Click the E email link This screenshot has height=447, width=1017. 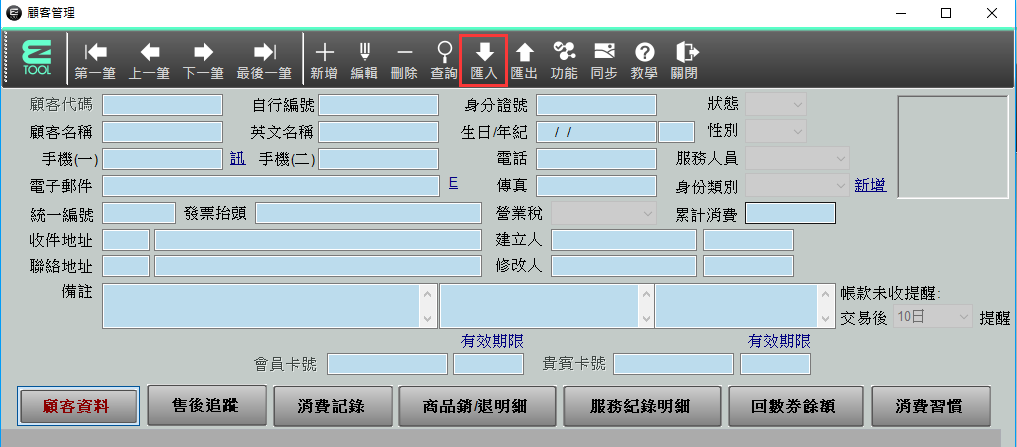(x=453, y=184)
